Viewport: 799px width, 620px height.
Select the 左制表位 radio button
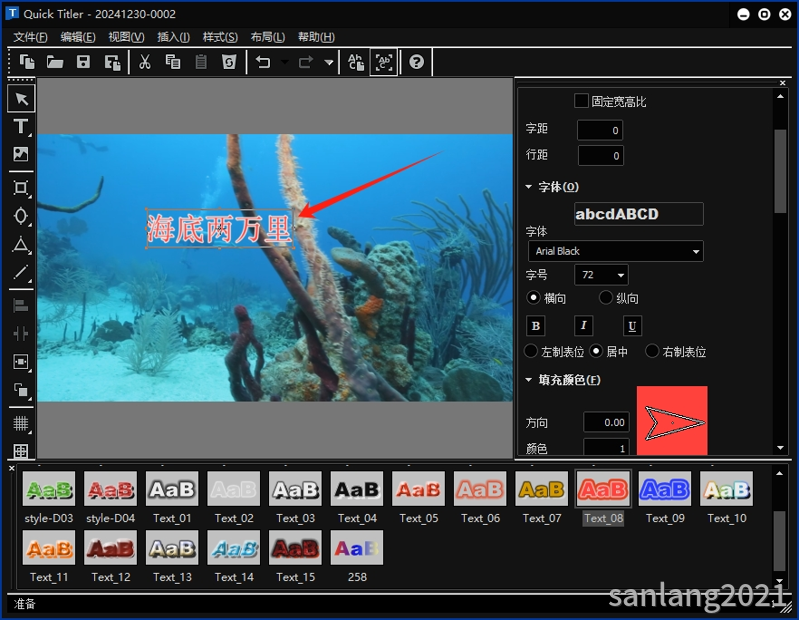point(531,351)
